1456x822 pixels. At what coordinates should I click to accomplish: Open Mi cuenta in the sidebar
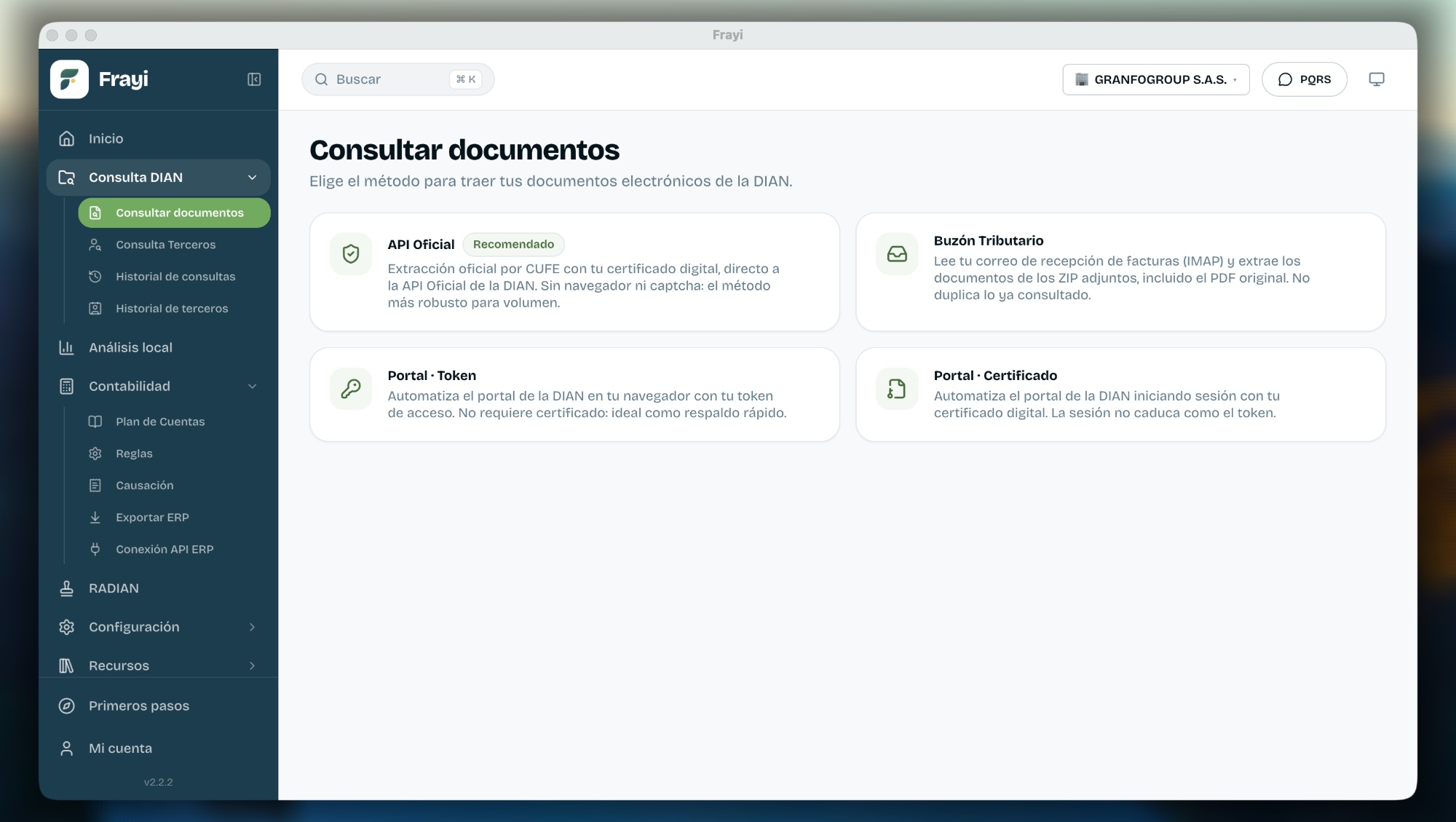tap(158, 748)
